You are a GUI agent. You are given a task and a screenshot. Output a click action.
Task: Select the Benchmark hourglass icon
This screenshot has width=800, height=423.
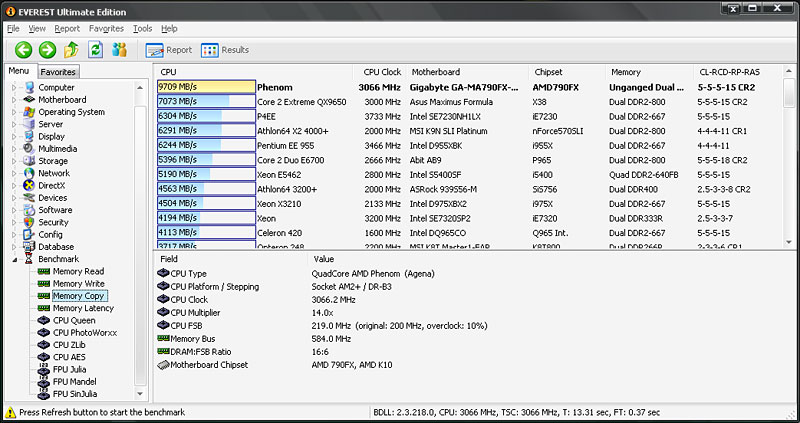click(x=29, y=259)
